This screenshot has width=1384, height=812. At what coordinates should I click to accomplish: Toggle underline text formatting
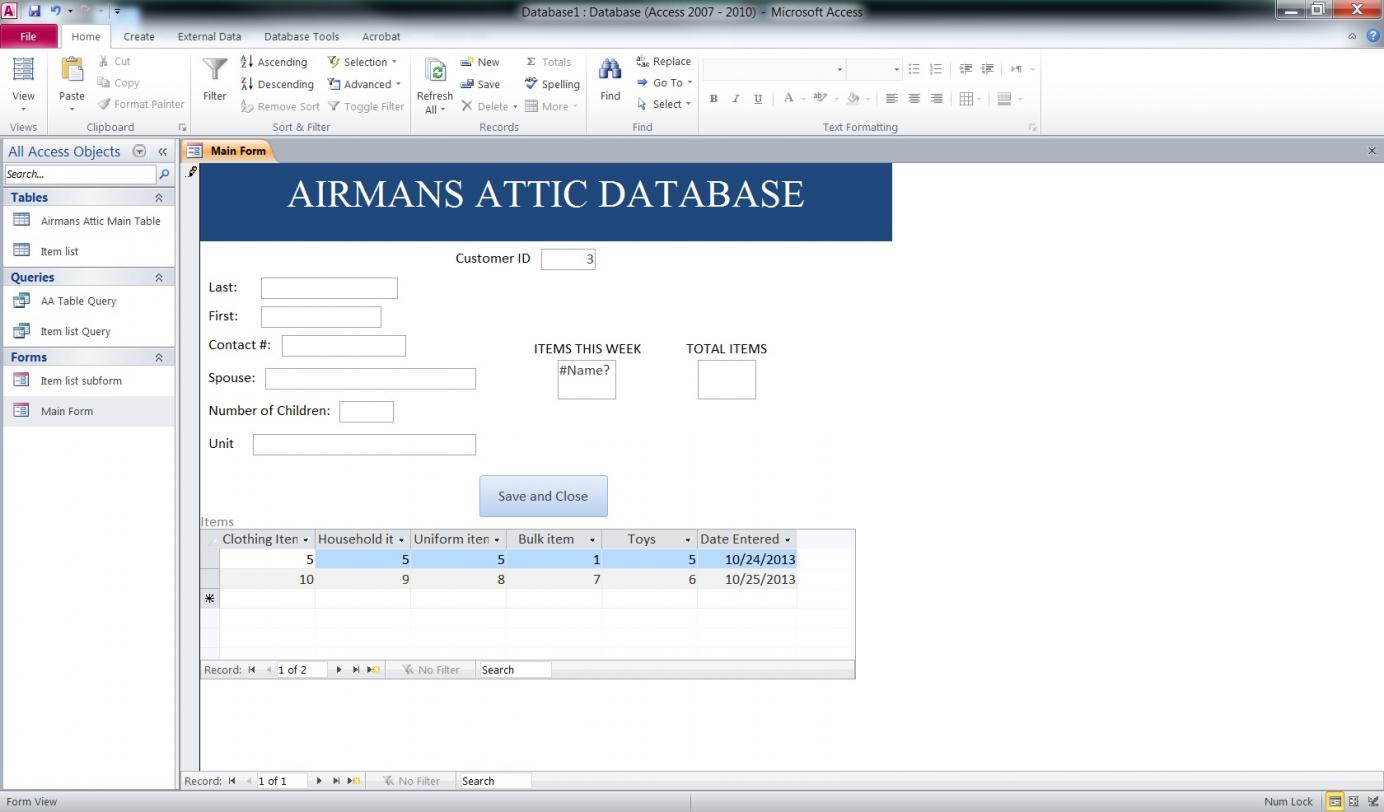[758, 99]
